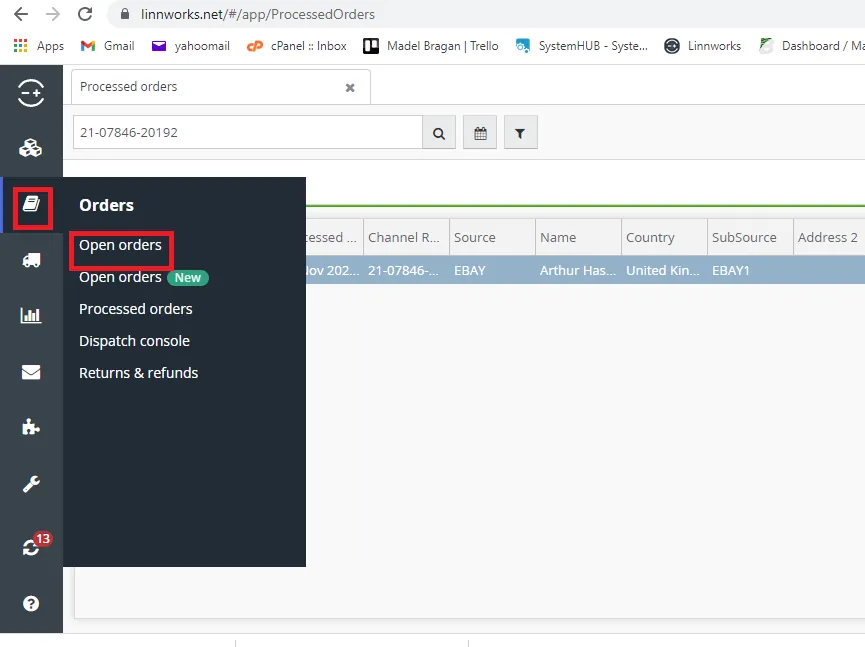The image size is (865, 647).
Task: Sort by SubSource column header
Action: [750, 237]
